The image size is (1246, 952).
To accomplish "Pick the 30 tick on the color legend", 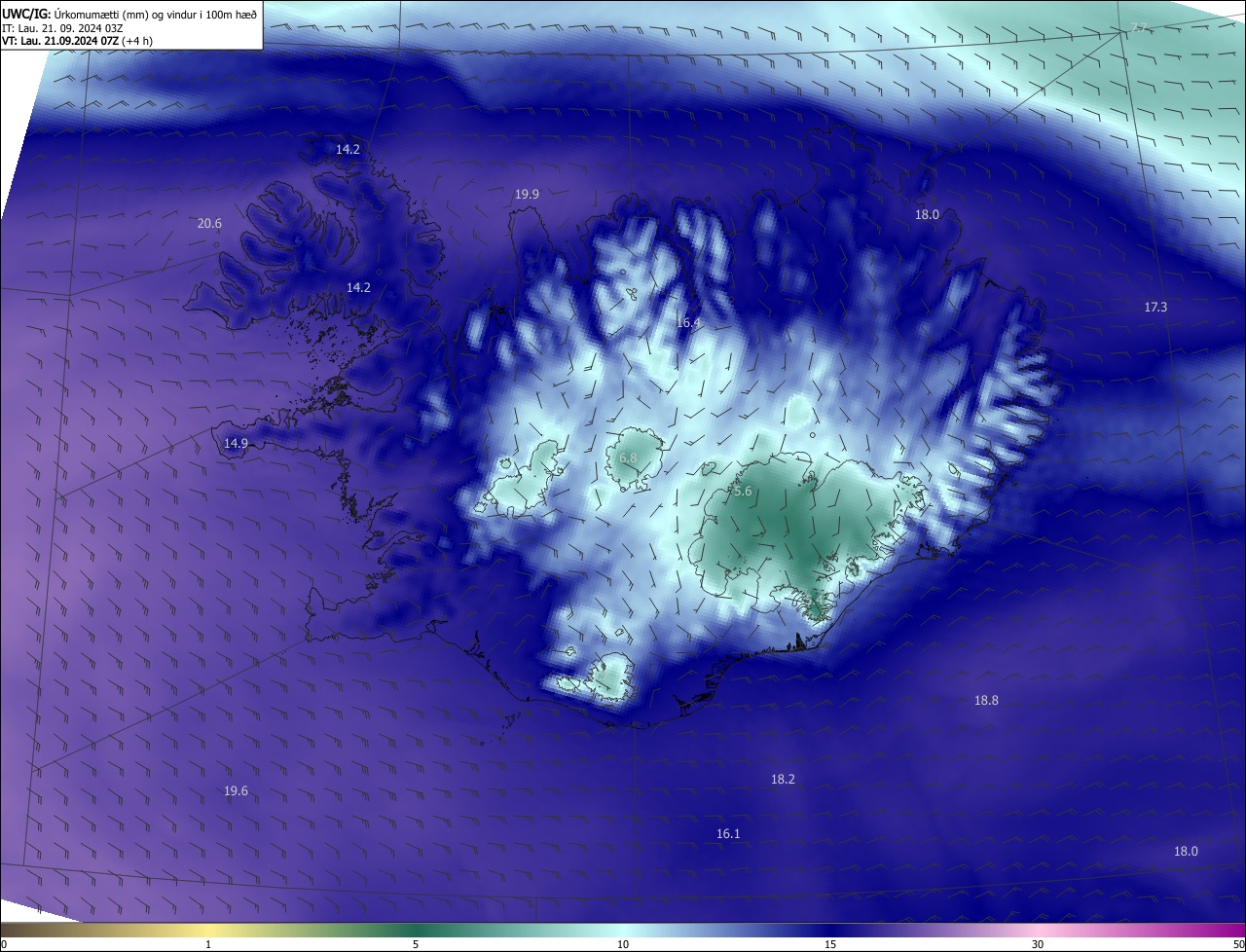I will 1038,944.
